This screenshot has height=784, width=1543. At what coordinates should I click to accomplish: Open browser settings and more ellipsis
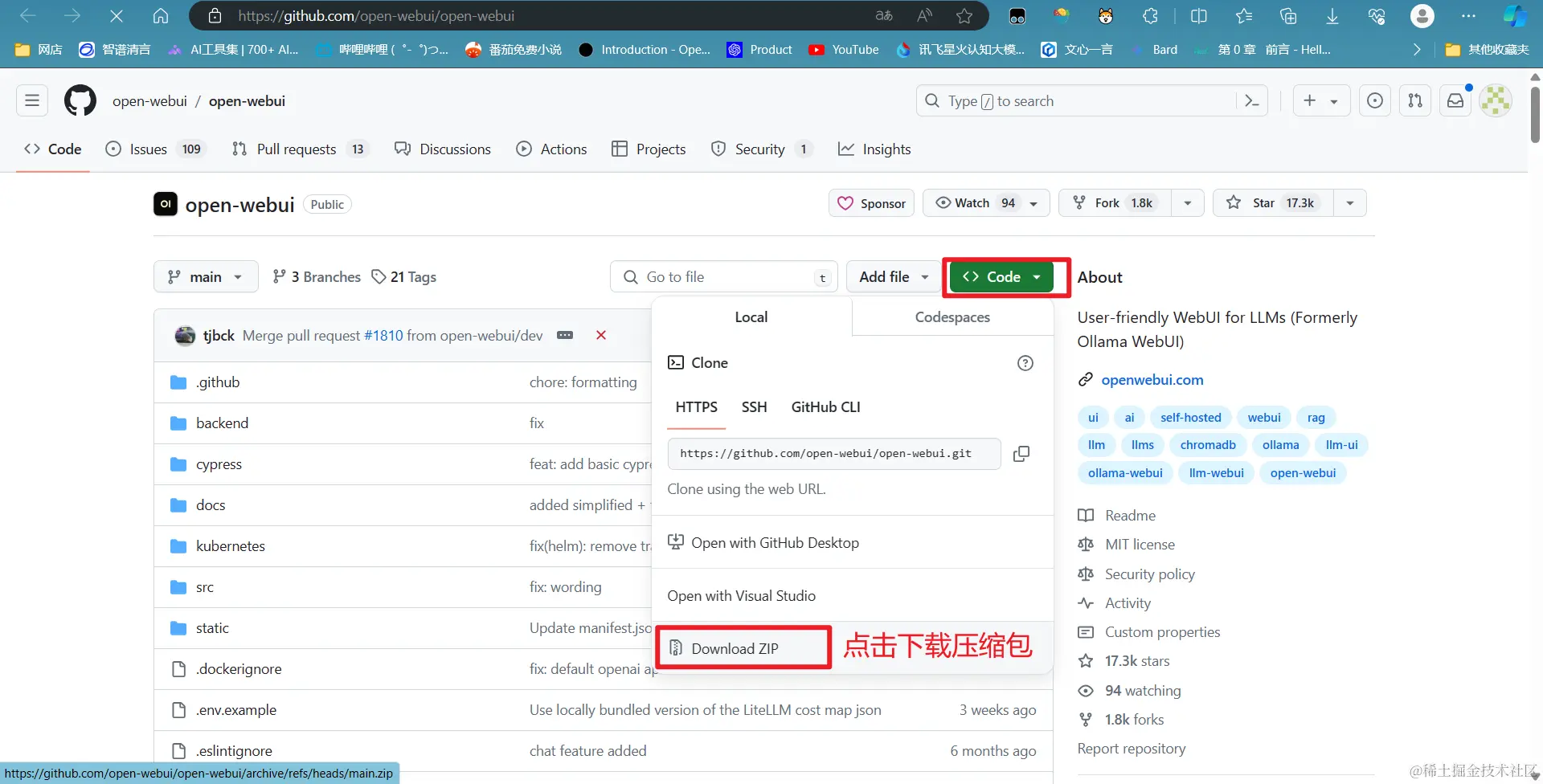pyautogui.click(x=1468, y=15)
